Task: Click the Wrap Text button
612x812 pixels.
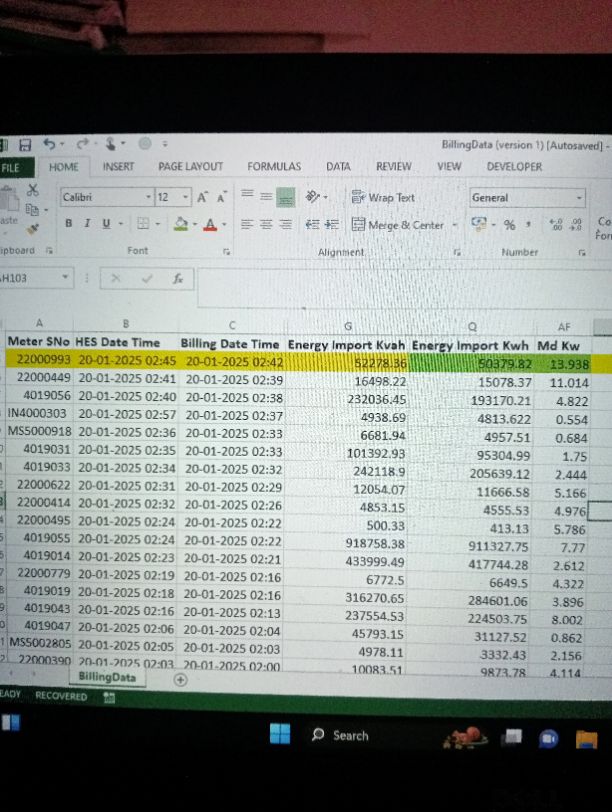Action: [383, 197]
